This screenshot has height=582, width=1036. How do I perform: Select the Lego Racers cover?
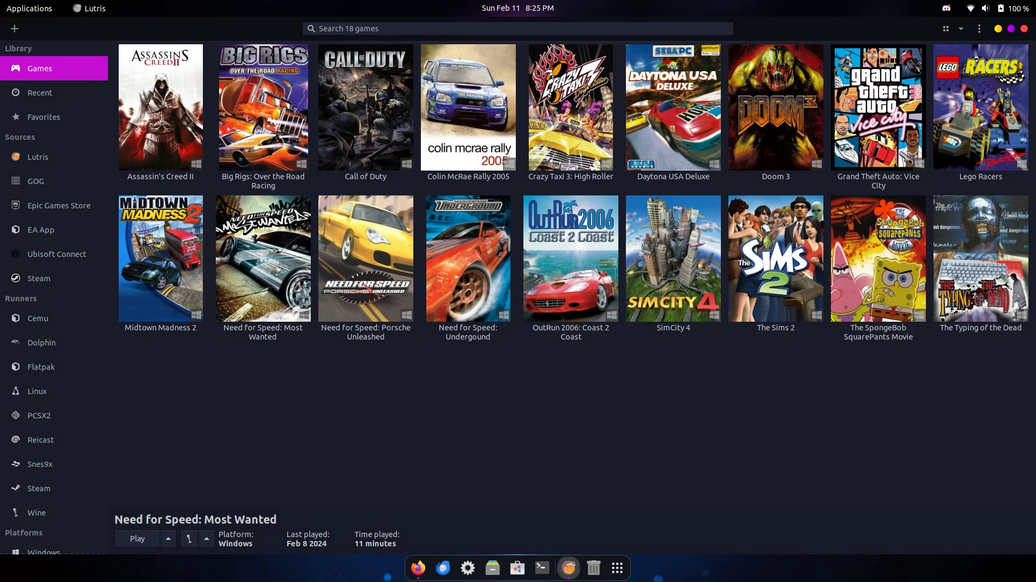tap(980, 107)
